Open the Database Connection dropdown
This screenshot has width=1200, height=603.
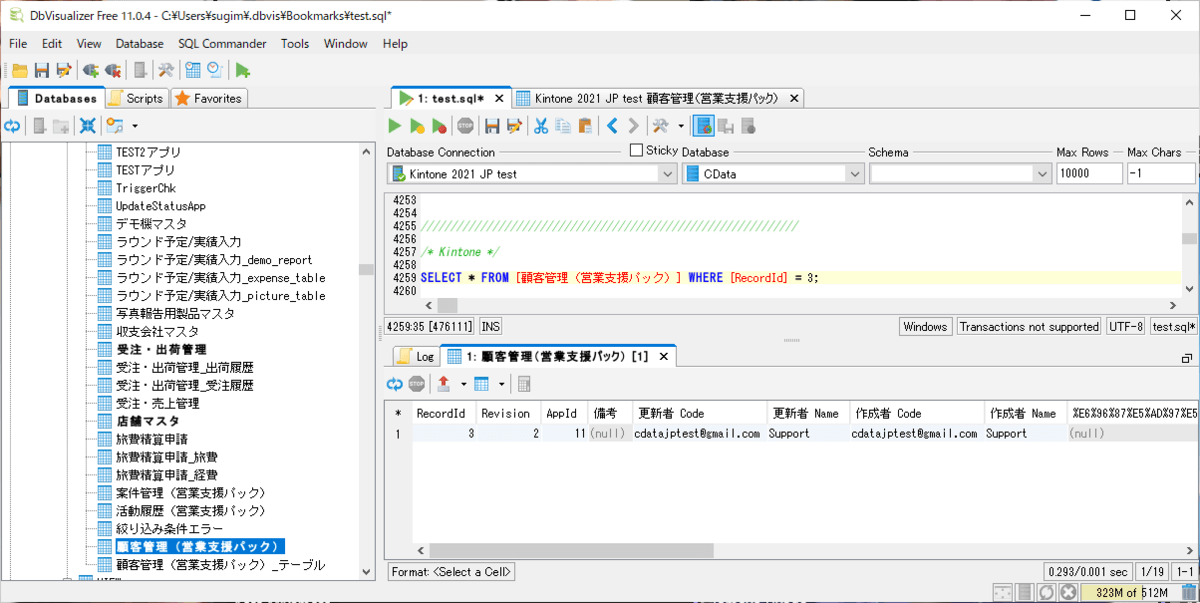[x=667, y=174]
